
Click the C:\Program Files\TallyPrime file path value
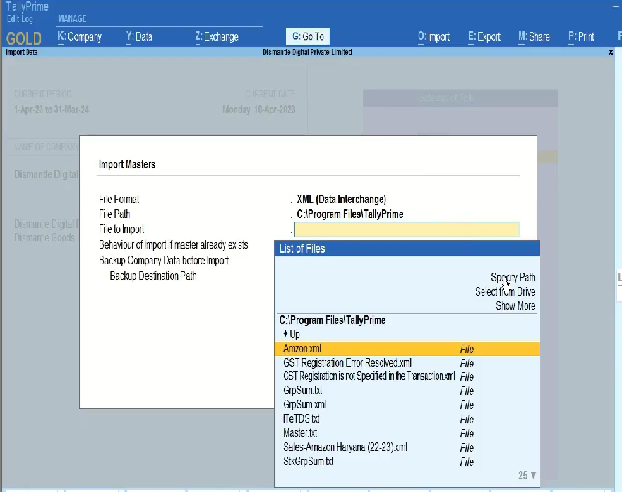click(350, 214)
